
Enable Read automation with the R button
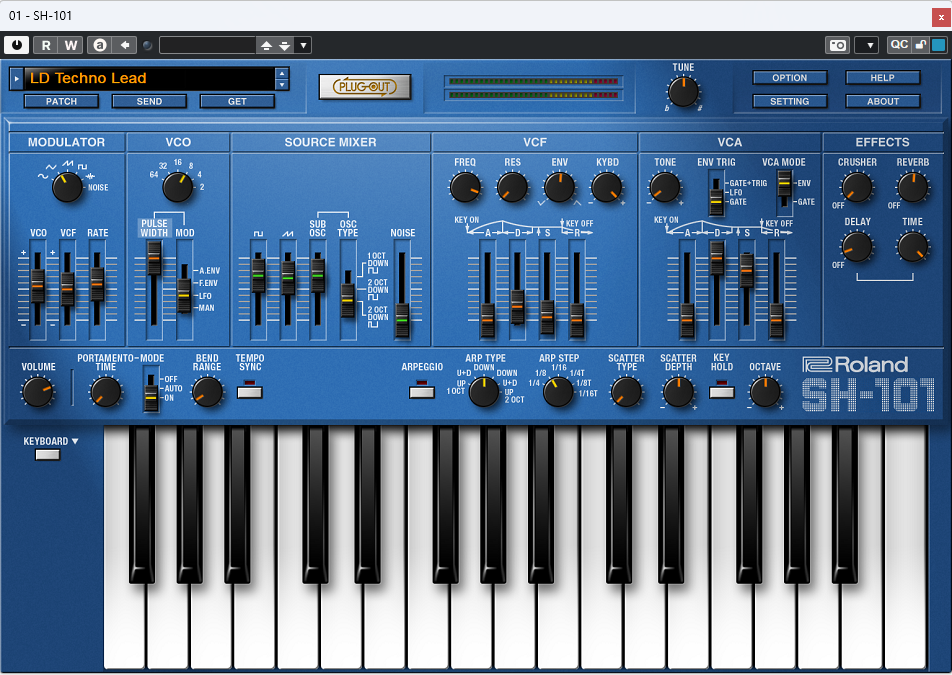click(46, 45)
